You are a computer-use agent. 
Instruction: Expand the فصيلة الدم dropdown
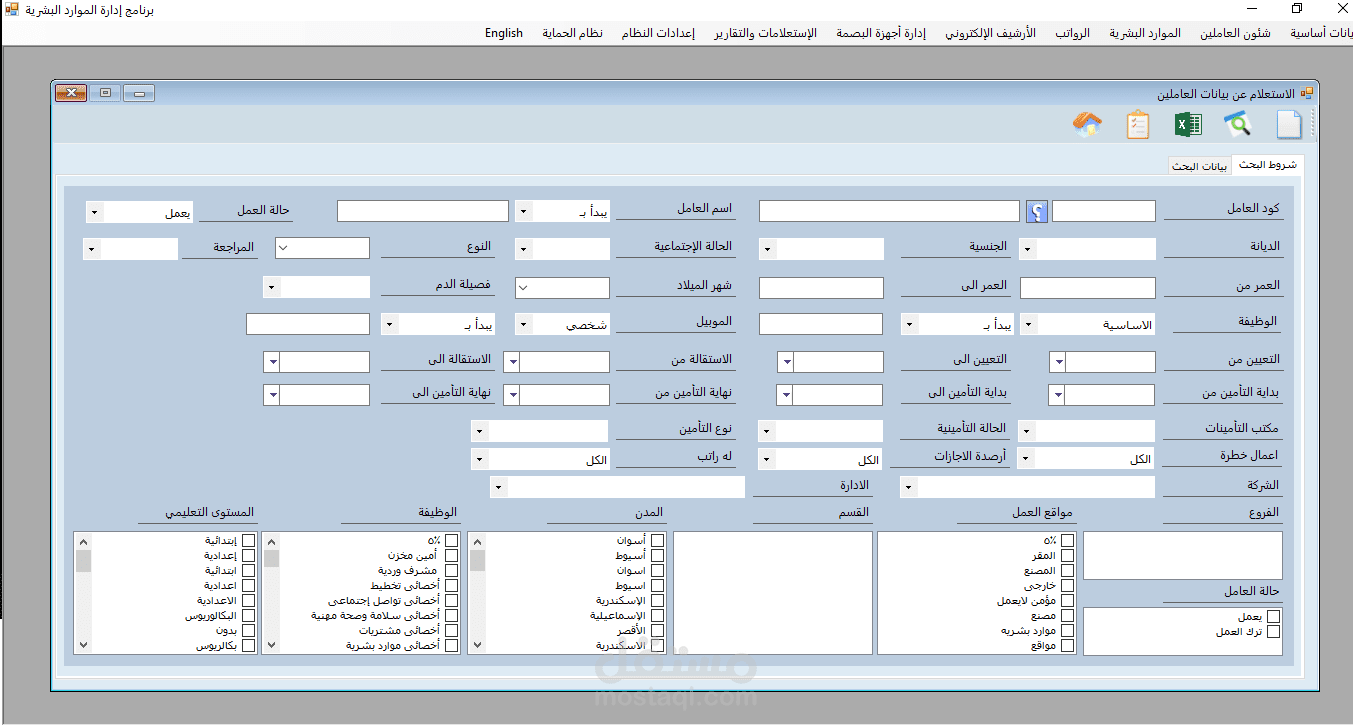(272, 287)
